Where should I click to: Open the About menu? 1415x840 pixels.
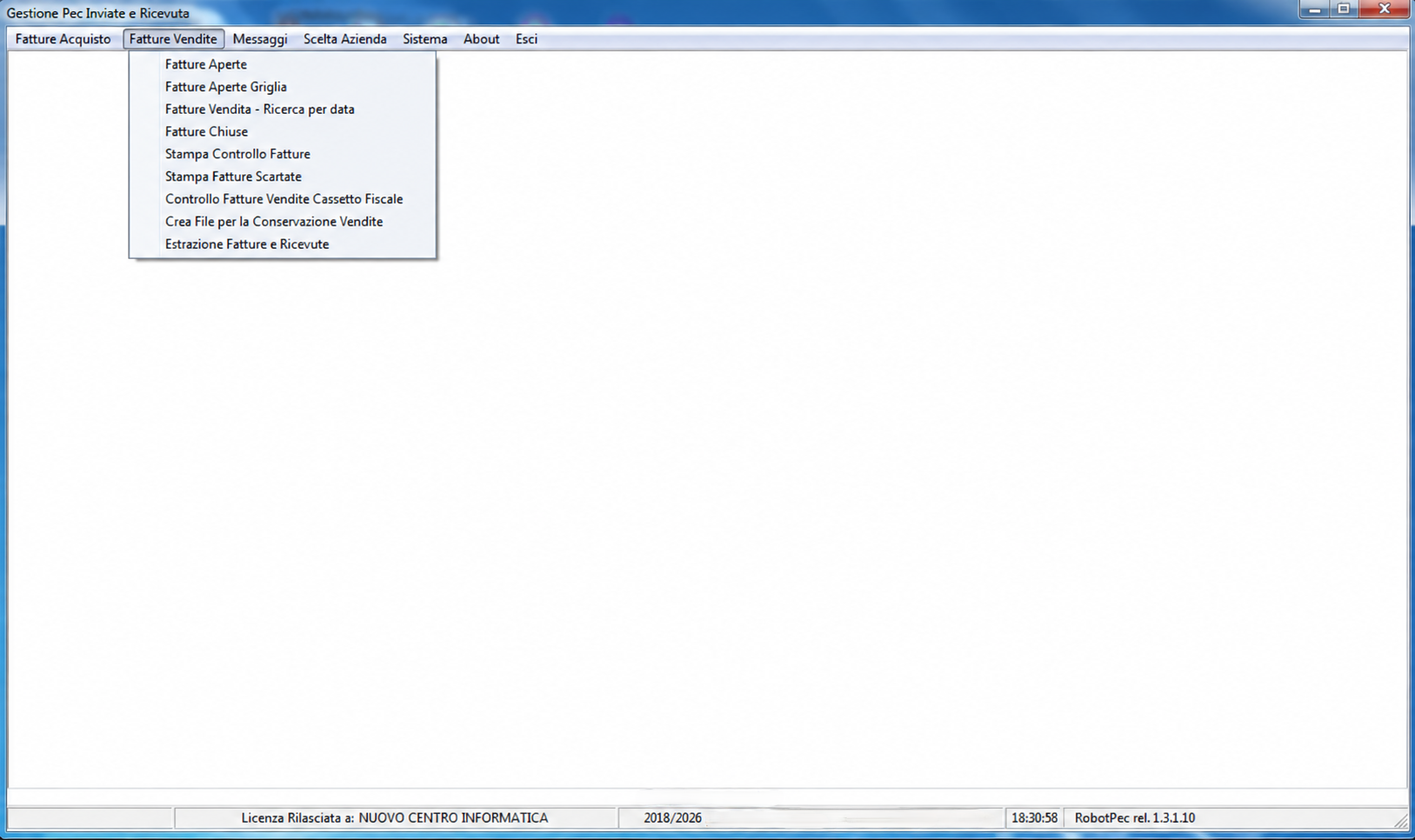tap(481, 39)
